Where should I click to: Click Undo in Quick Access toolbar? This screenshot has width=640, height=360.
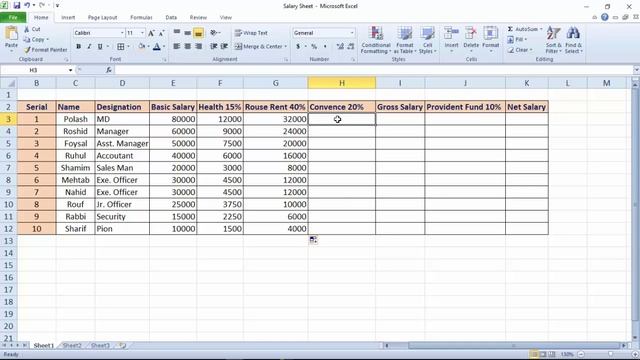(27, 6)
